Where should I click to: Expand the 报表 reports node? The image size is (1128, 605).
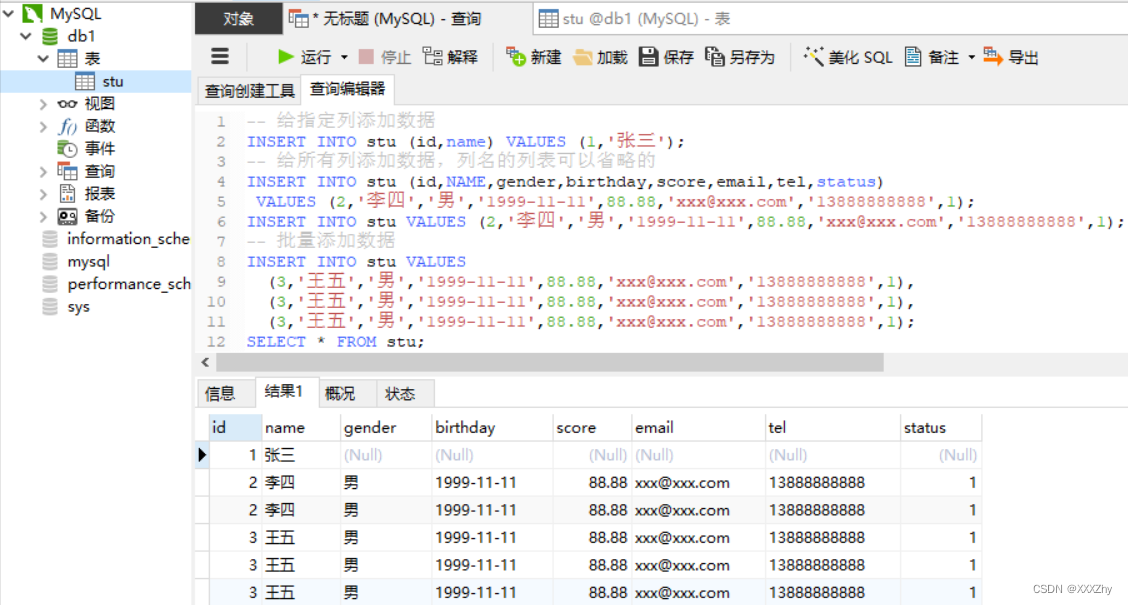click(43, 194)
